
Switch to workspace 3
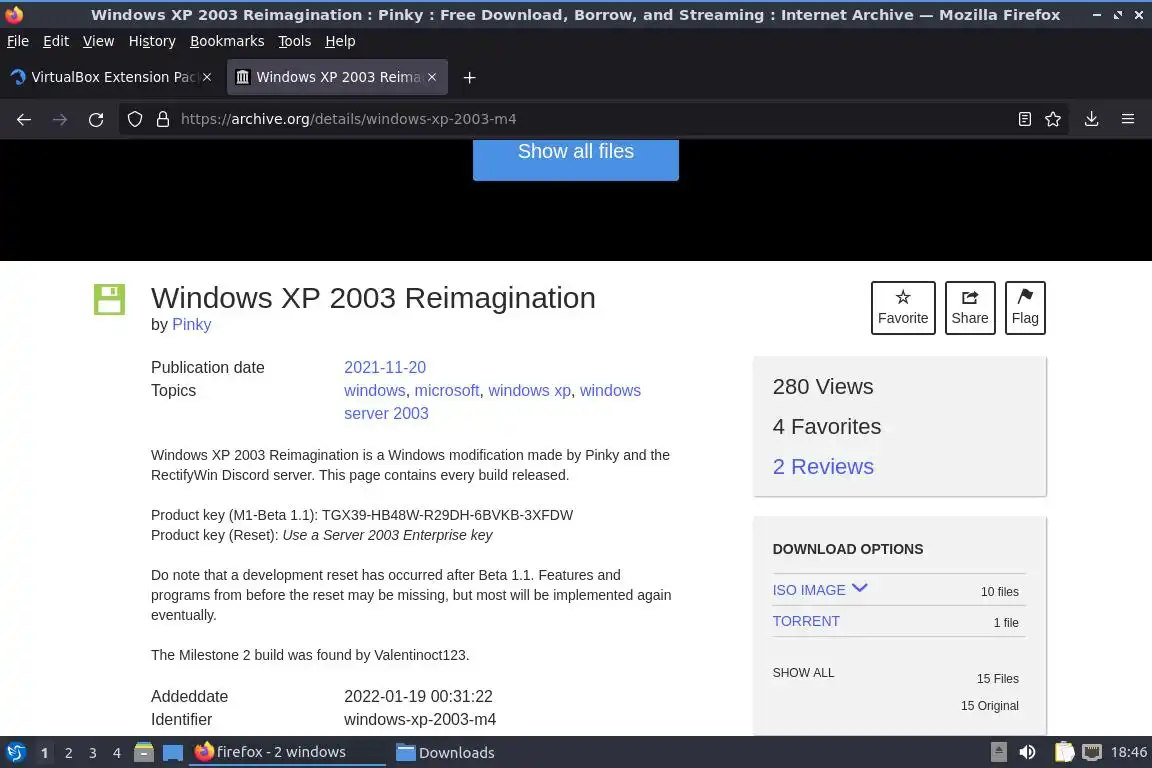click(x=93, y=753)
